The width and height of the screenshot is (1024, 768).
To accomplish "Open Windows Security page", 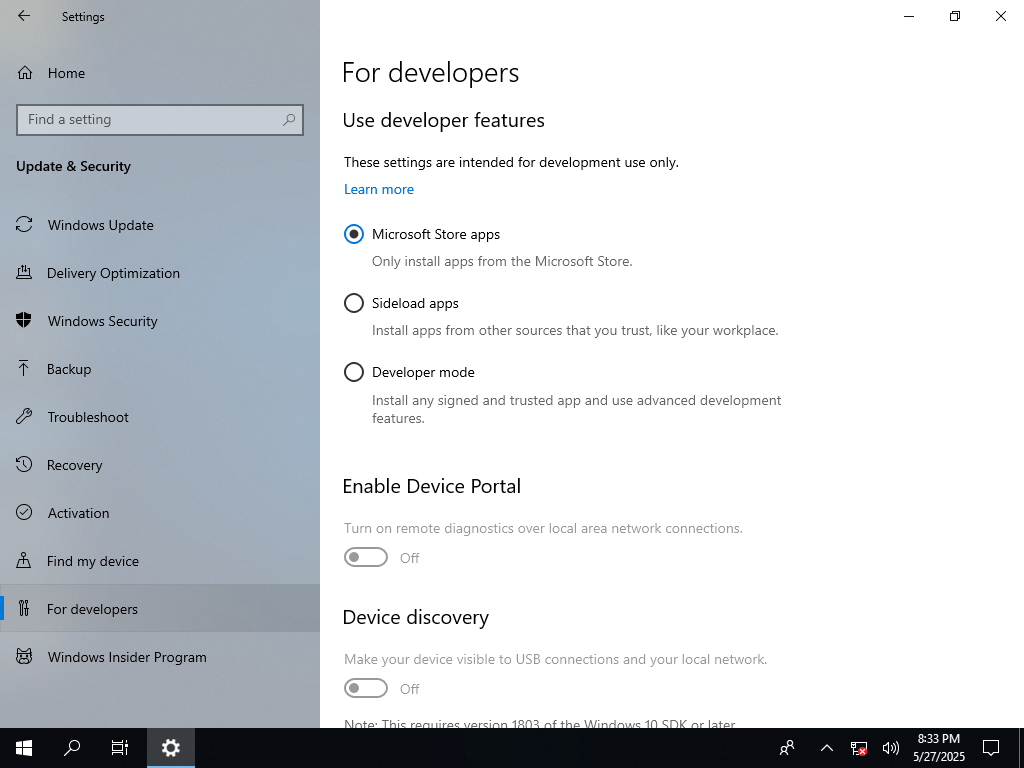I will [160, 321].
